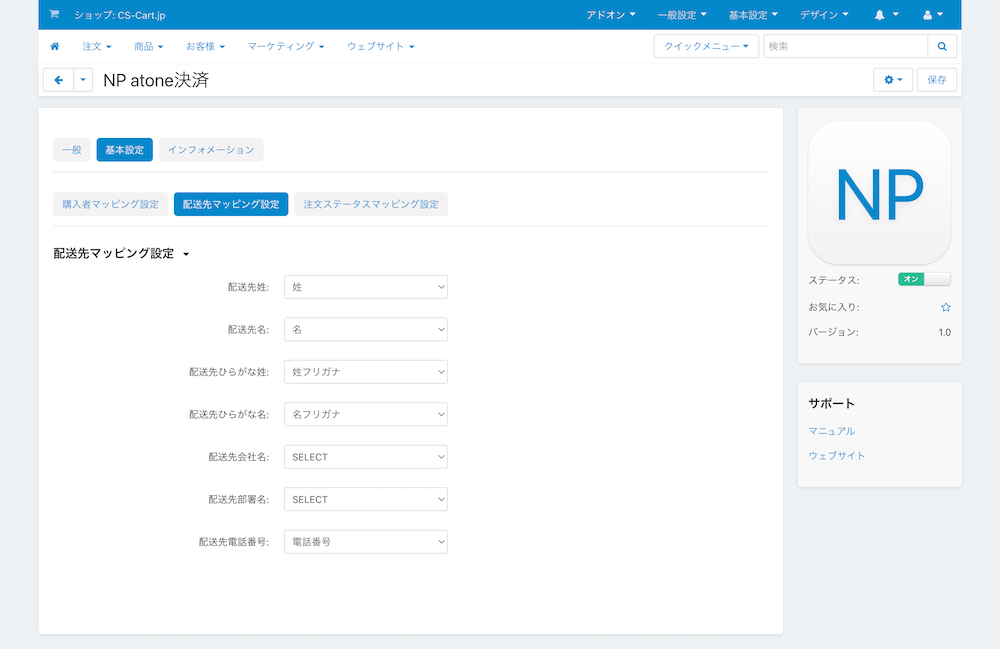Toggle add-on status On switch
1000x649 pixels.
(x=924, y=279)
